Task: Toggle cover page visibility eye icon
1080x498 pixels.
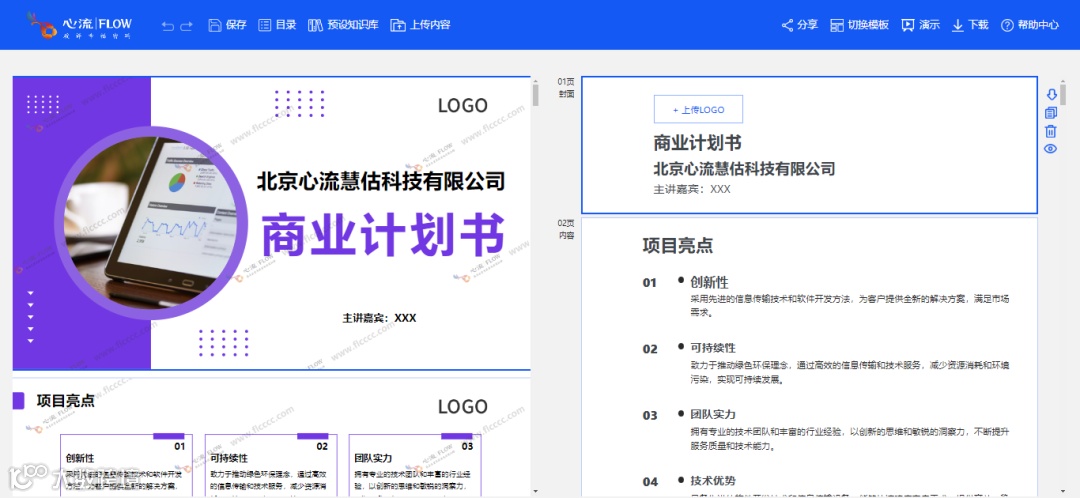Action: pos(1050,149)
